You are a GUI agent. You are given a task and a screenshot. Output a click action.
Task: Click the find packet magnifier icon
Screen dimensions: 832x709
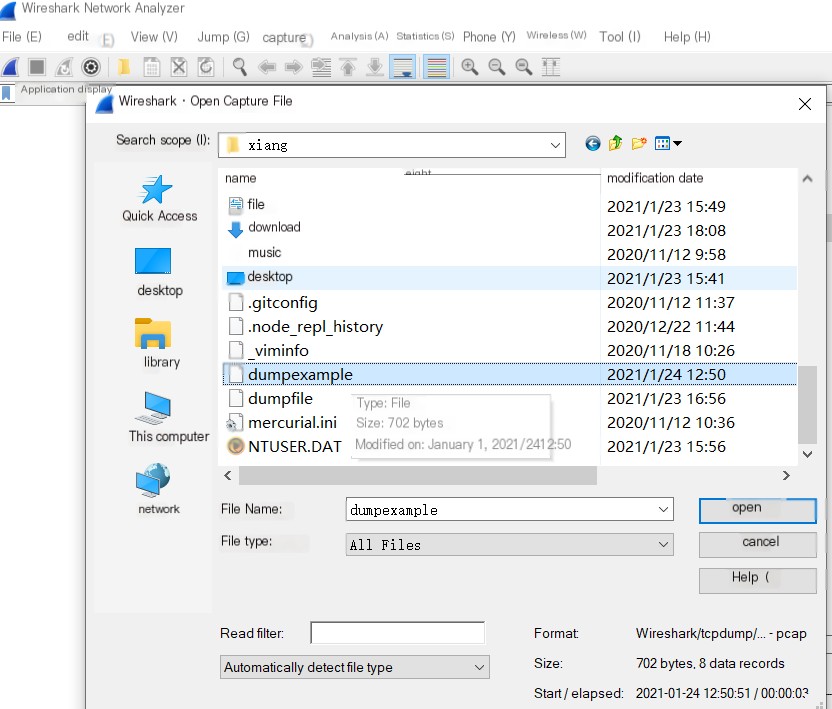(x=240, y=67)
